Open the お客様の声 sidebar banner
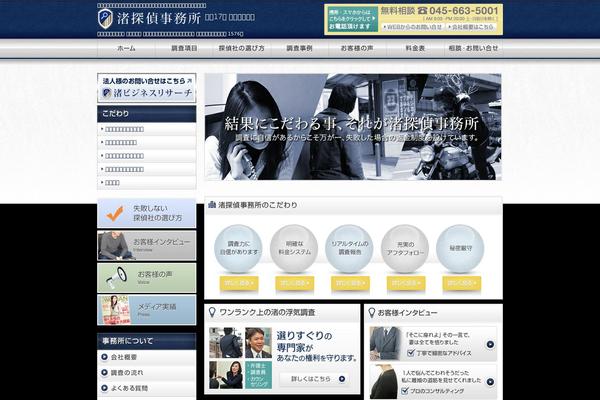The width and height of the screenshot is (600, 400). point(147,278)
